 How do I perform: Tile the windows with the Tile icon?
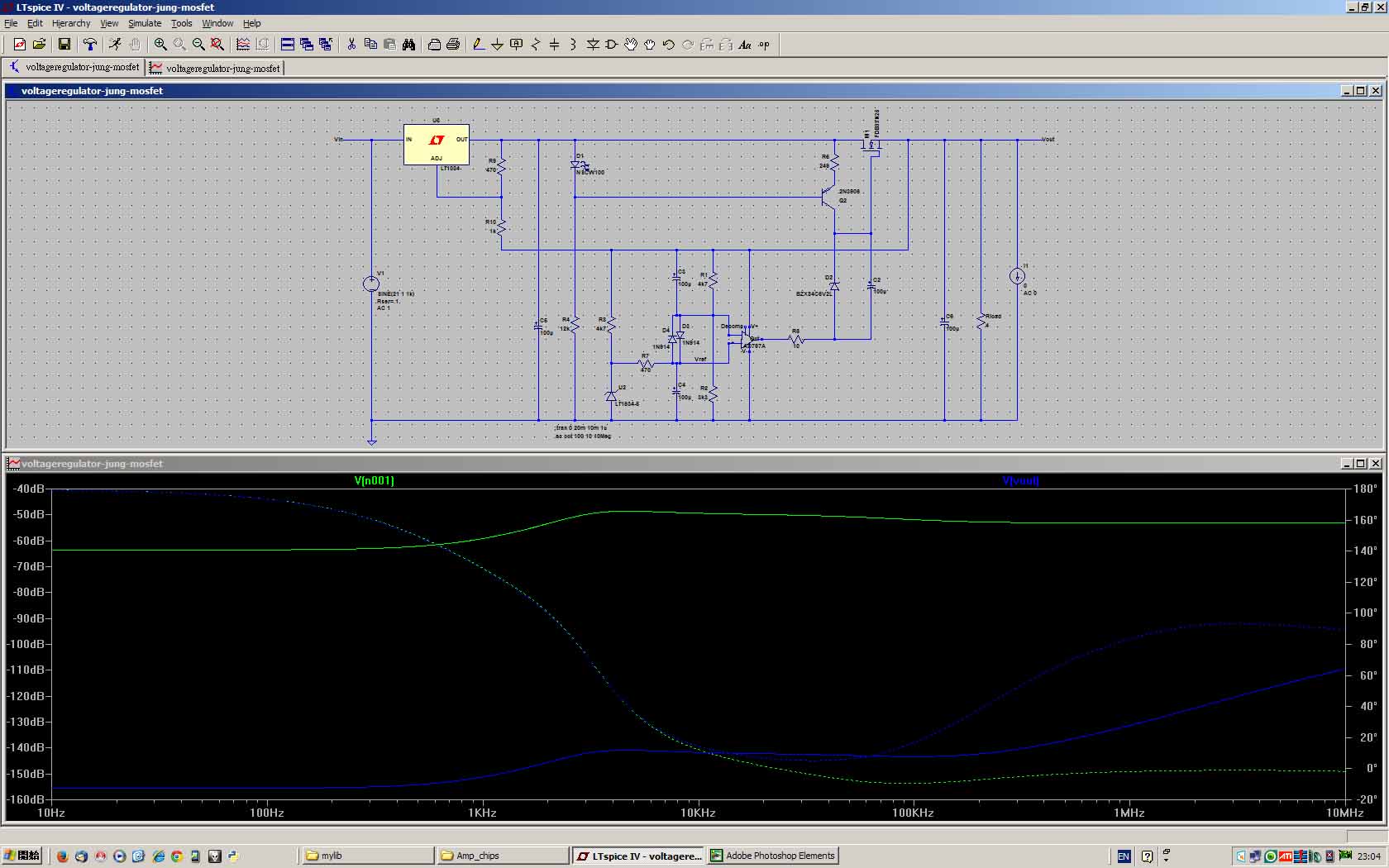pyautogui.click(x=288, y=45)
